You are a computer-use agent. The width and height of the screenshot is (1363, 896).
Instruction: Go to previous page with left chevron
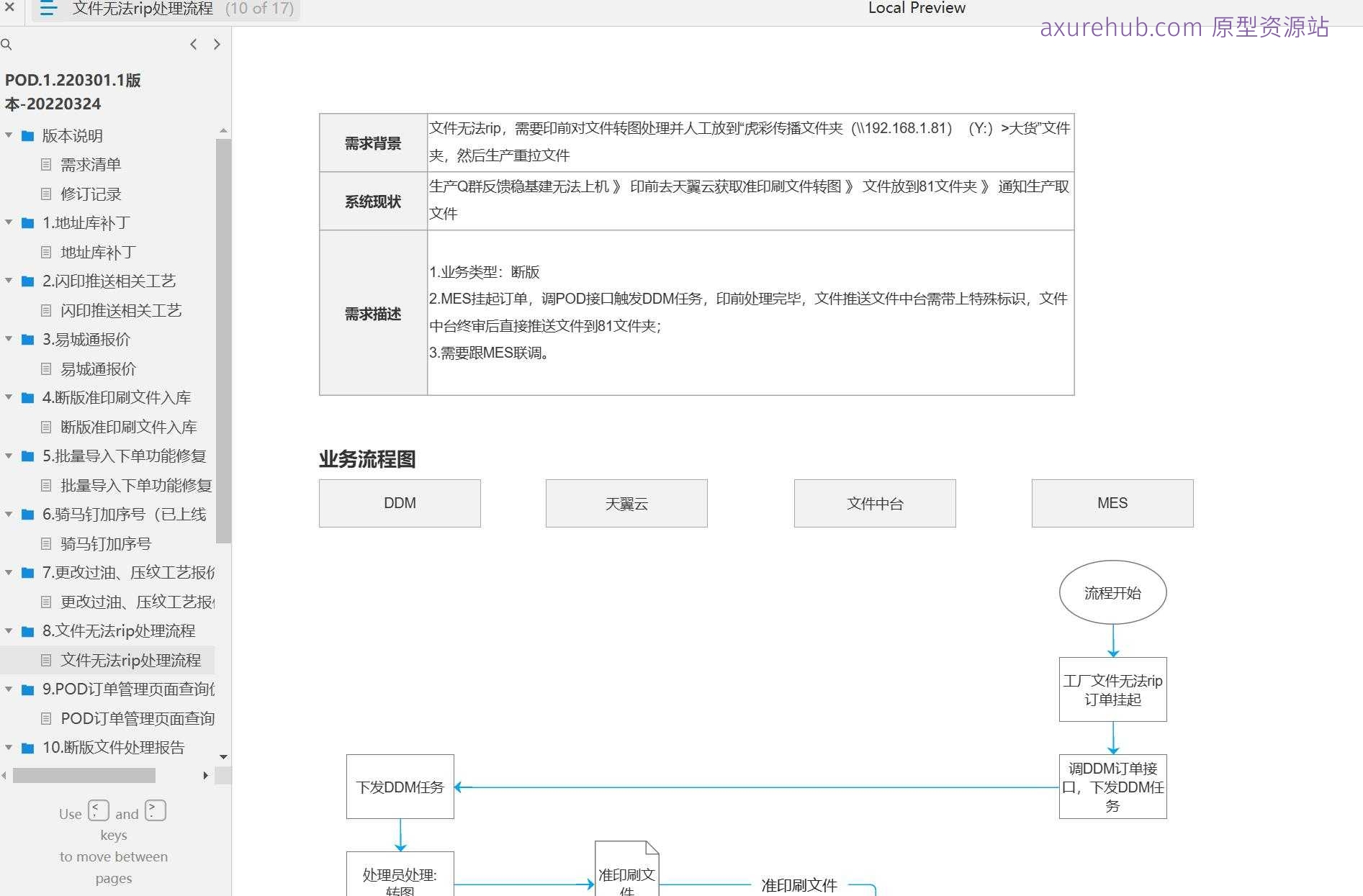[x=193, y=44]
